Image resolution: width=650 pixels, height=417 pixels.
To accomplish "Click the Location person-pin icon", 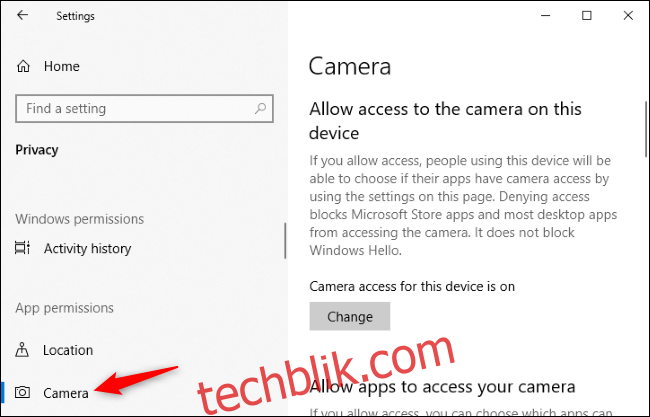I will pos(22,350).
